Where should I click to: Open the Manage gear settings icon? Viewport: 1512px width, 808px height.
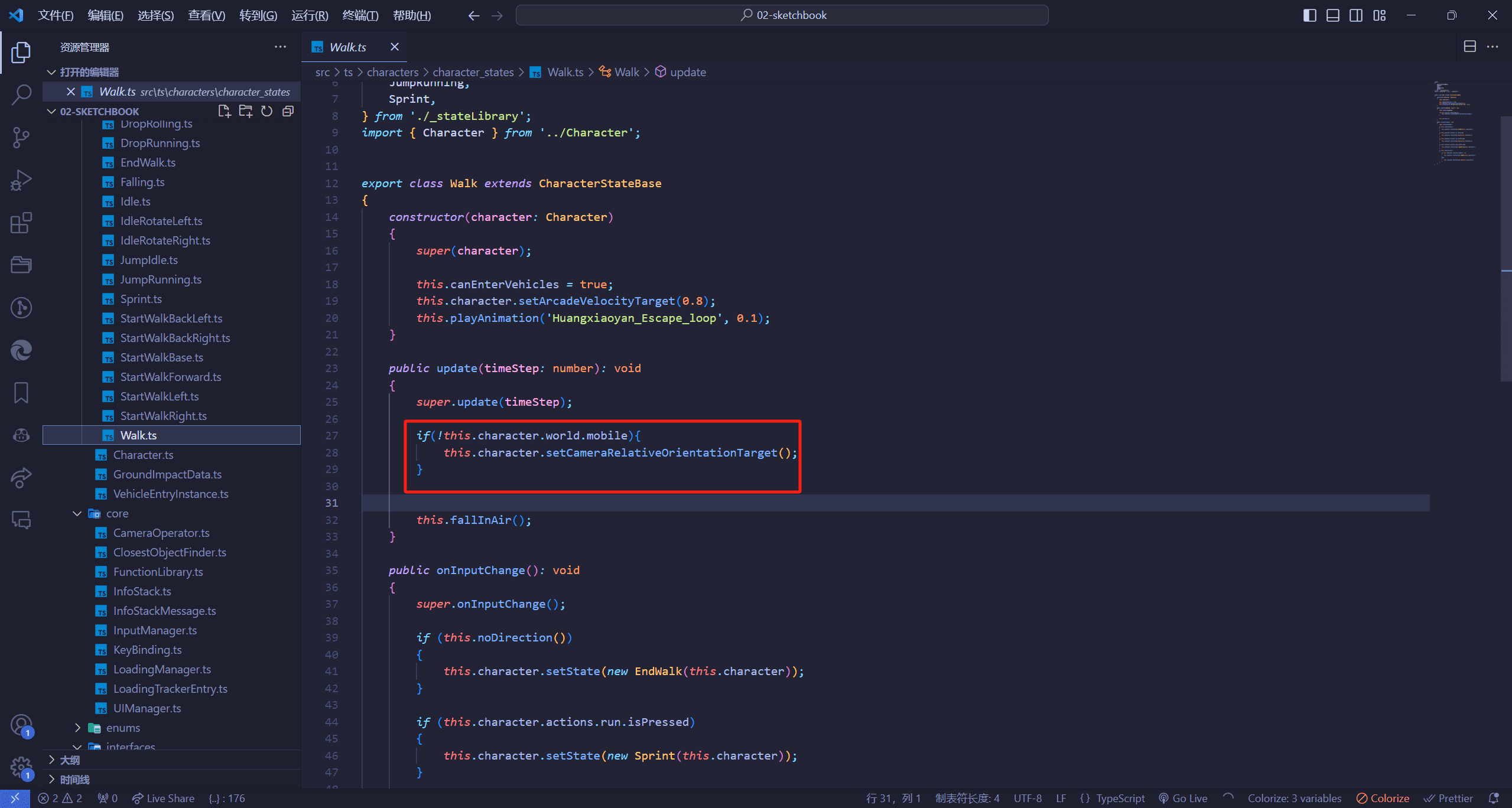(x=21, y=768)
